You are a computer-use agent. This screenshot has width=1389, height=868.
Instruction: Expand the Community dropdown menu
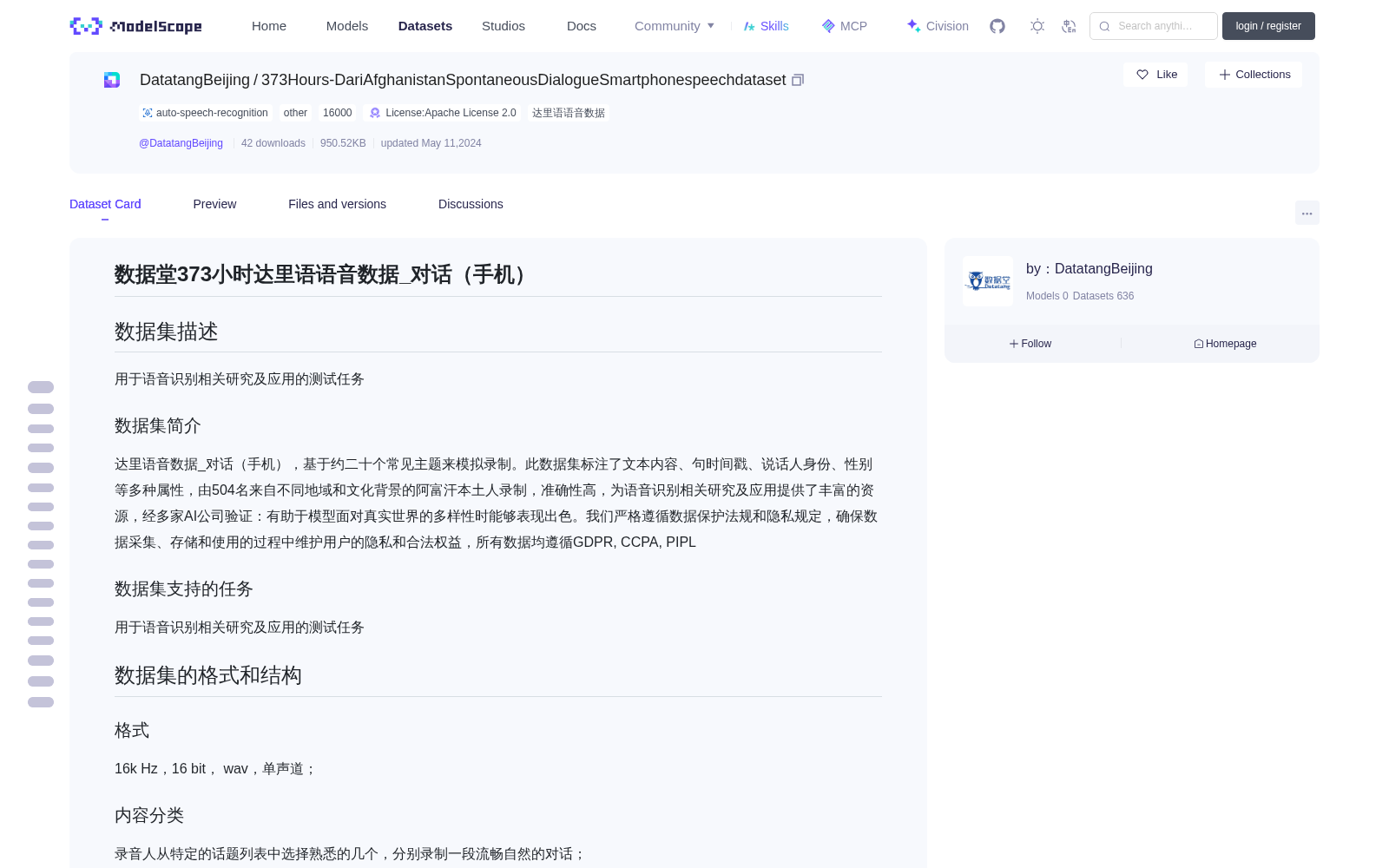[675, 26]
